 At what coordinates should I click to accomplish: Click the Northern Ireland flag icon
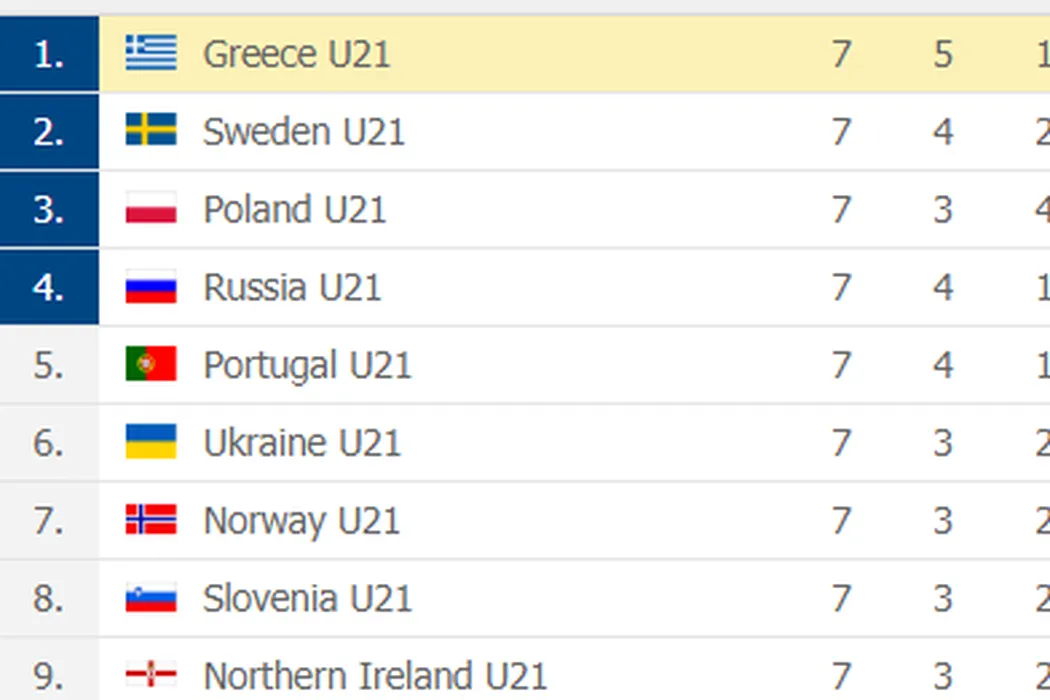[x=151, y=675]
